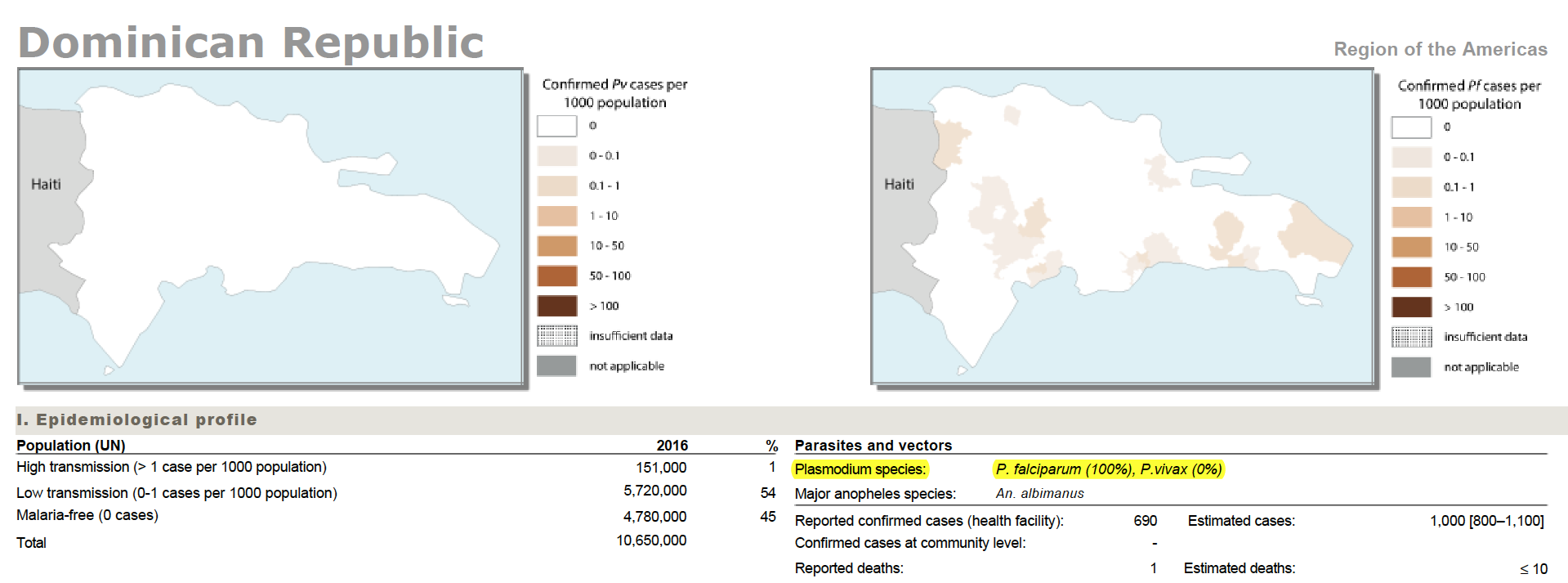Click the total population value 10,650,000

(x=651, y=540)
